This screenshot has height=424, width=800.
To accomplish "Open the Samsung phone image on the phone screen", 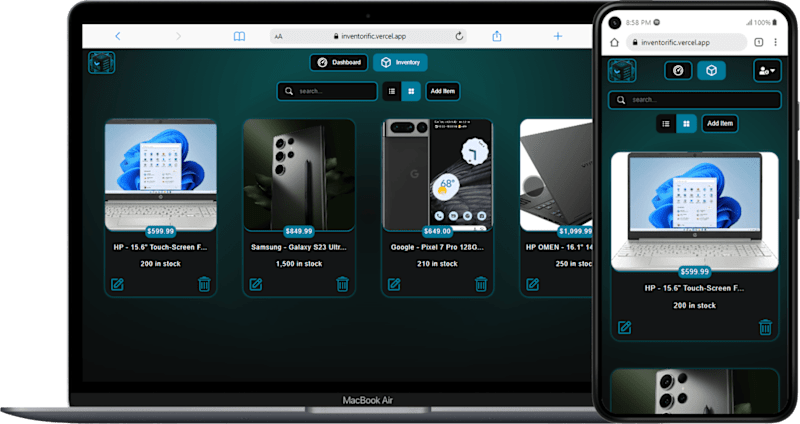I will point(694,392).
